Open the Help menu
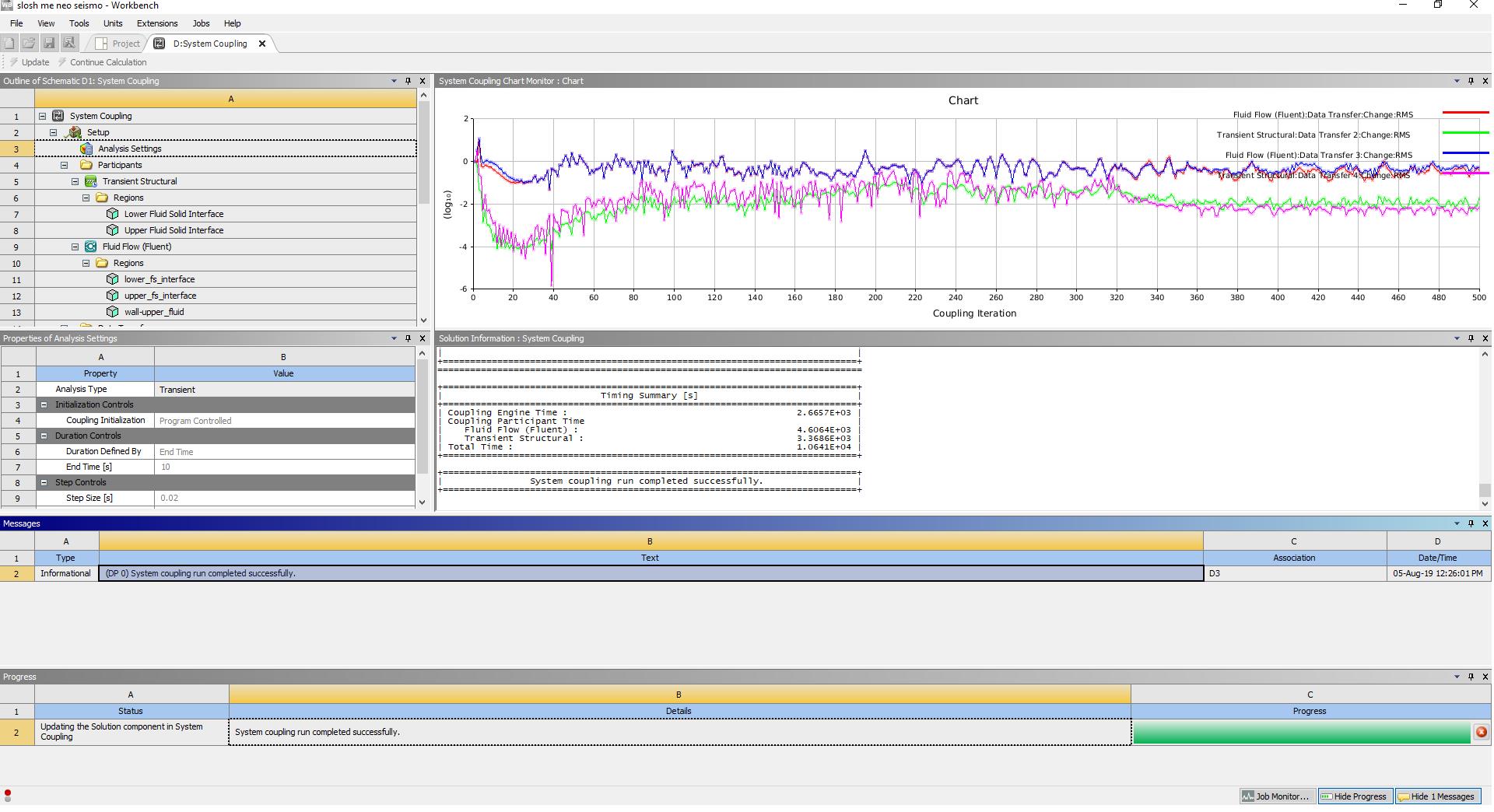The width and height of the screenshot is (1494, 812). click(x=232, y=23)
